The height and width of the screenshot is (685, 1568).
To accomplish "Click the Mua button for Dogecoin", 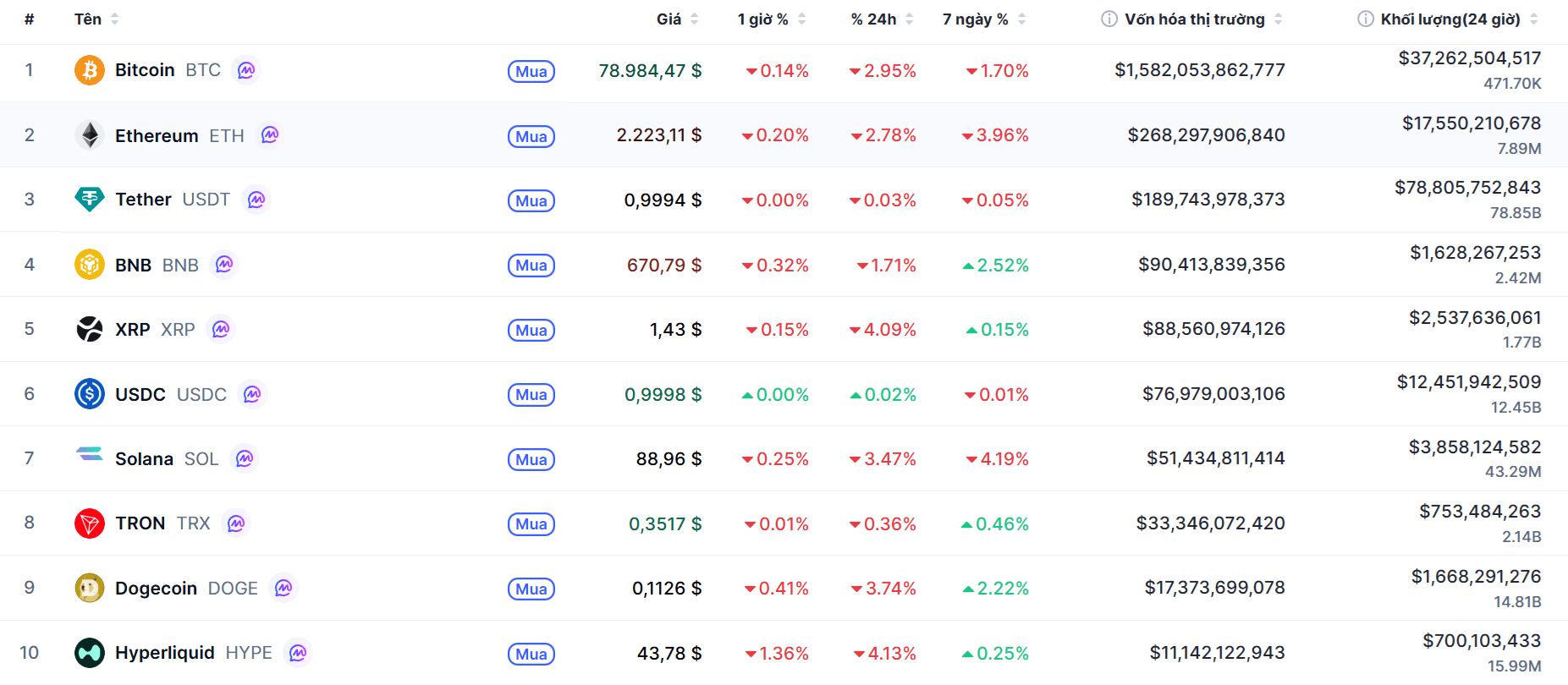I will [531, 589].
